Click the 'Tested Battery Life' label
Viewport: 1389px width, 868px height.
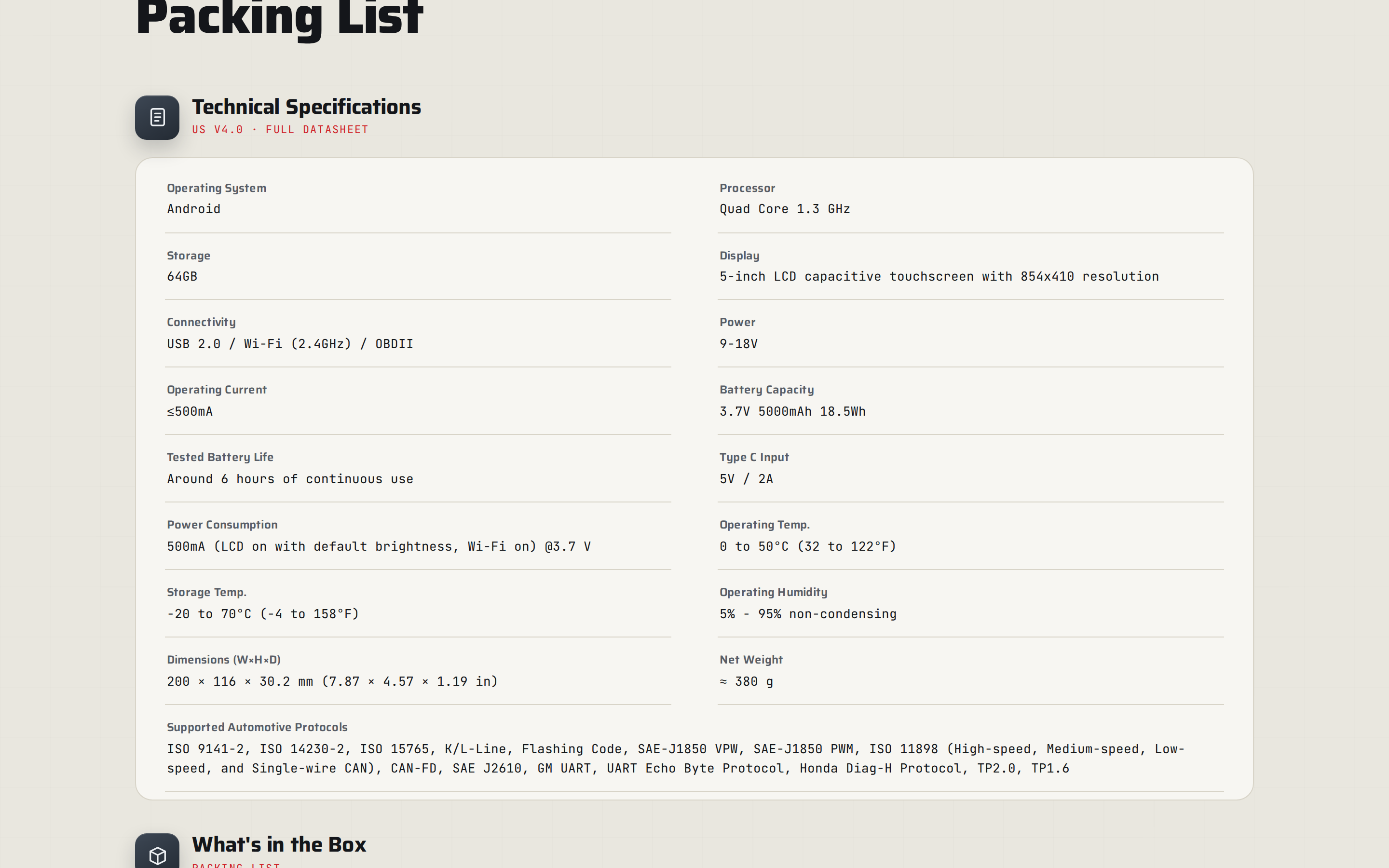tap(220, 458)
